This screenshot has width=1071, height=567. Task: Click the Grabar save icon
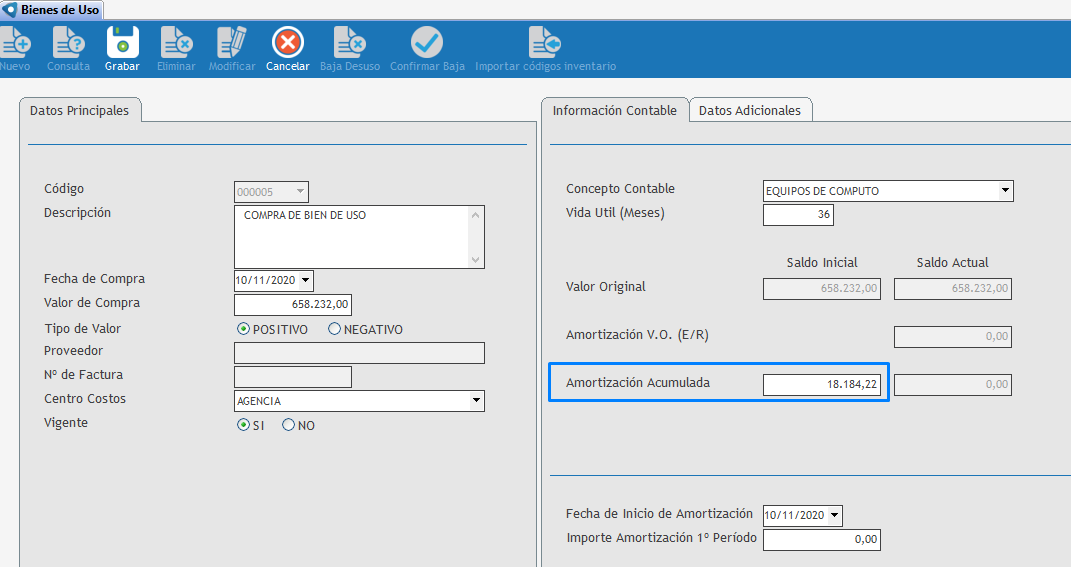[x=122, y=43]
